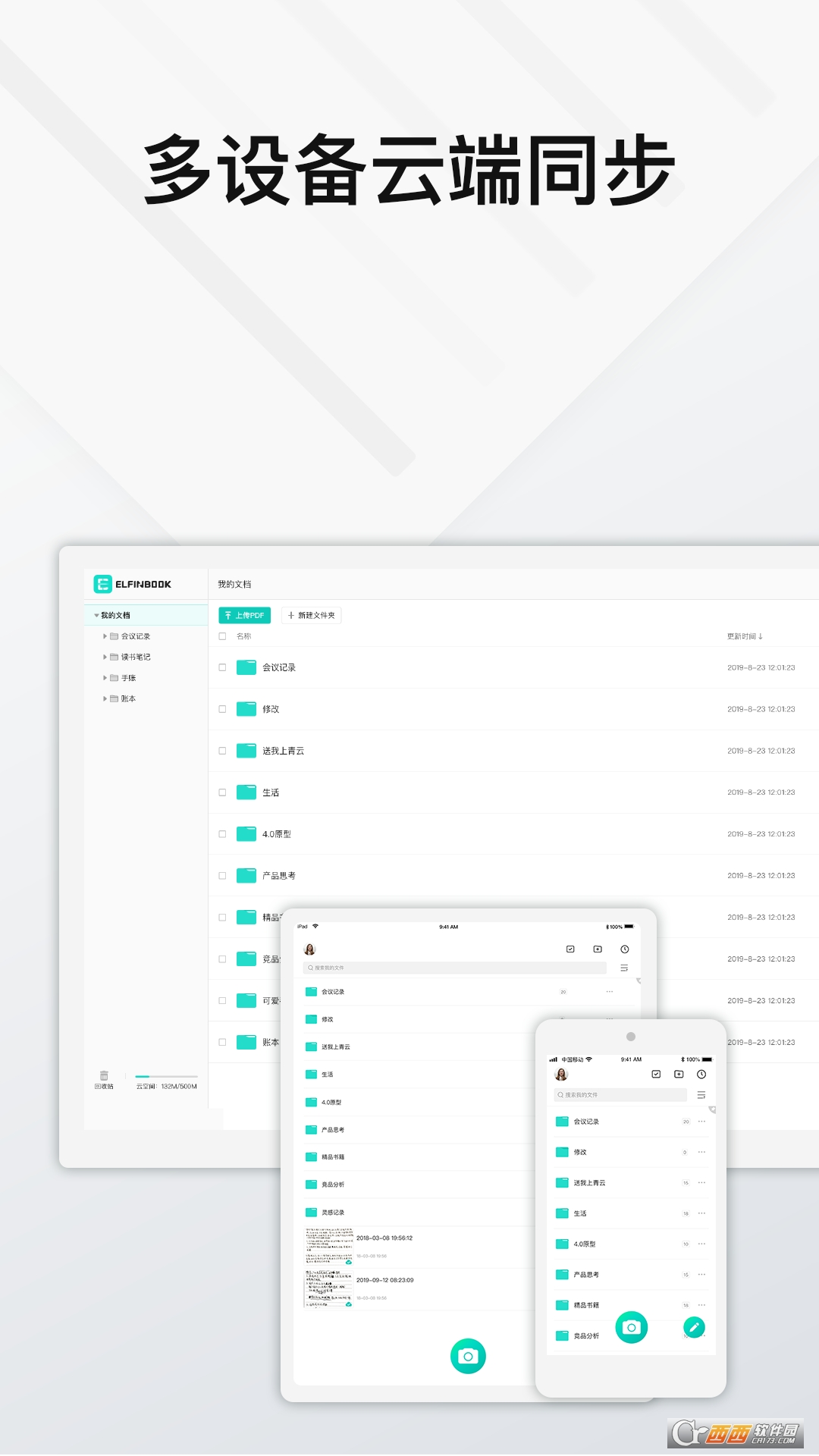
Task: Click the 新建文件夹 button
Action: [x=311, y=615]
